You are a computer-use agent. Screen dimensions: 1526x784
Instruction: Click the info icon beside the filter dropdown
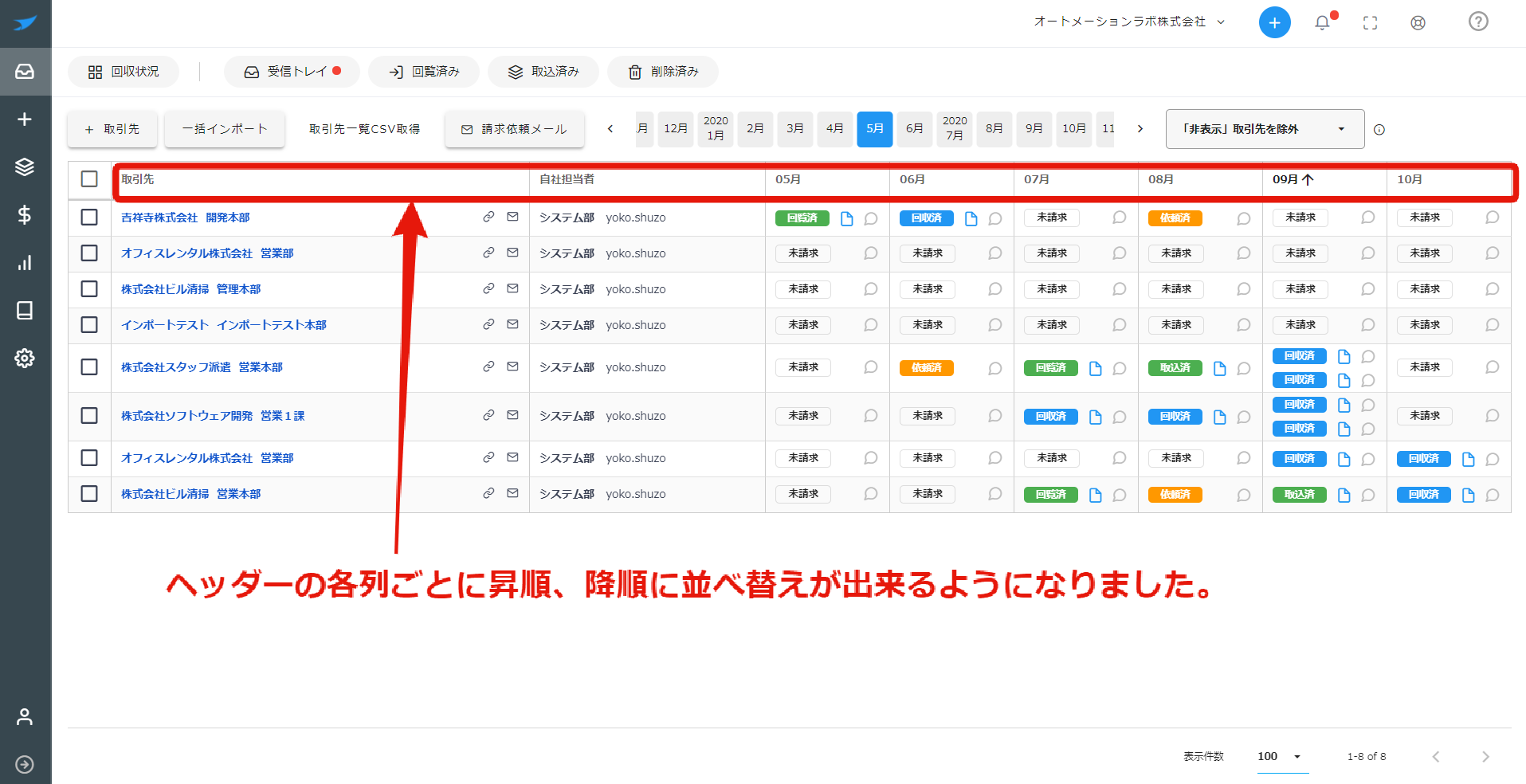click(x=1379, y=129)
